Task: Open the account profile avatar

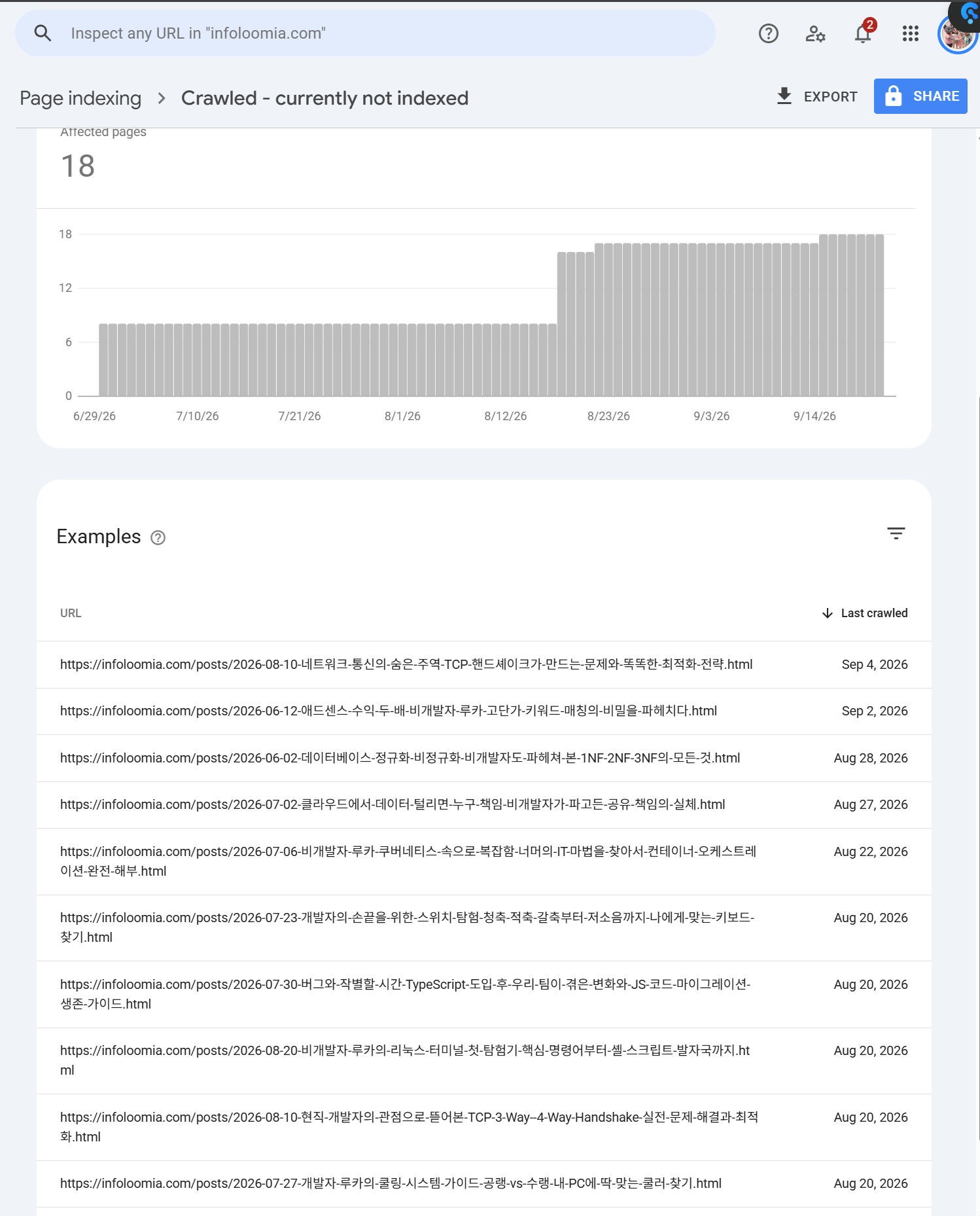Action: (957, 34)
